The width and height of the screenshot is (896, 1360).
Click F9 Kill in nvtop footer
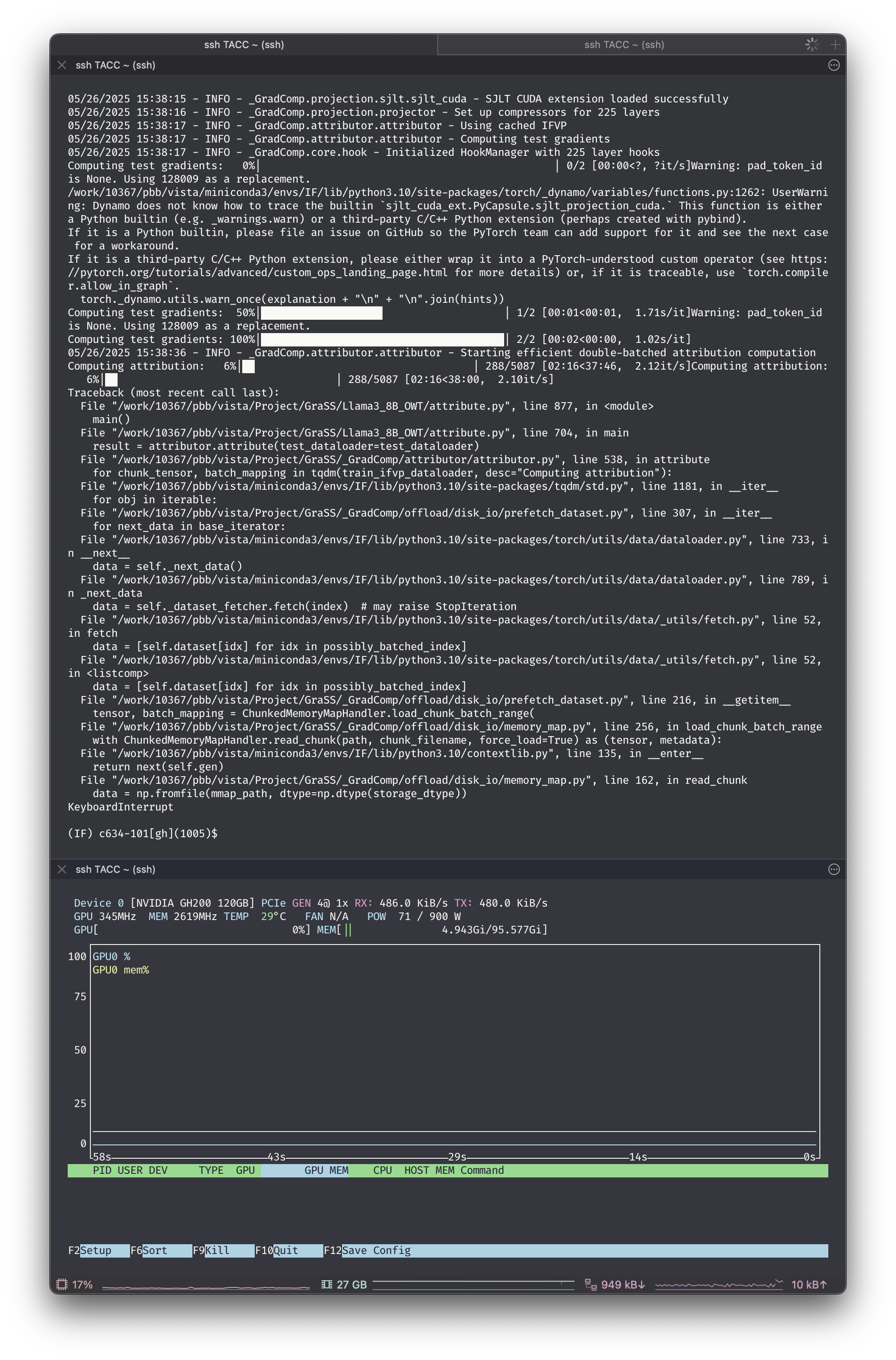coord(224,1250)
